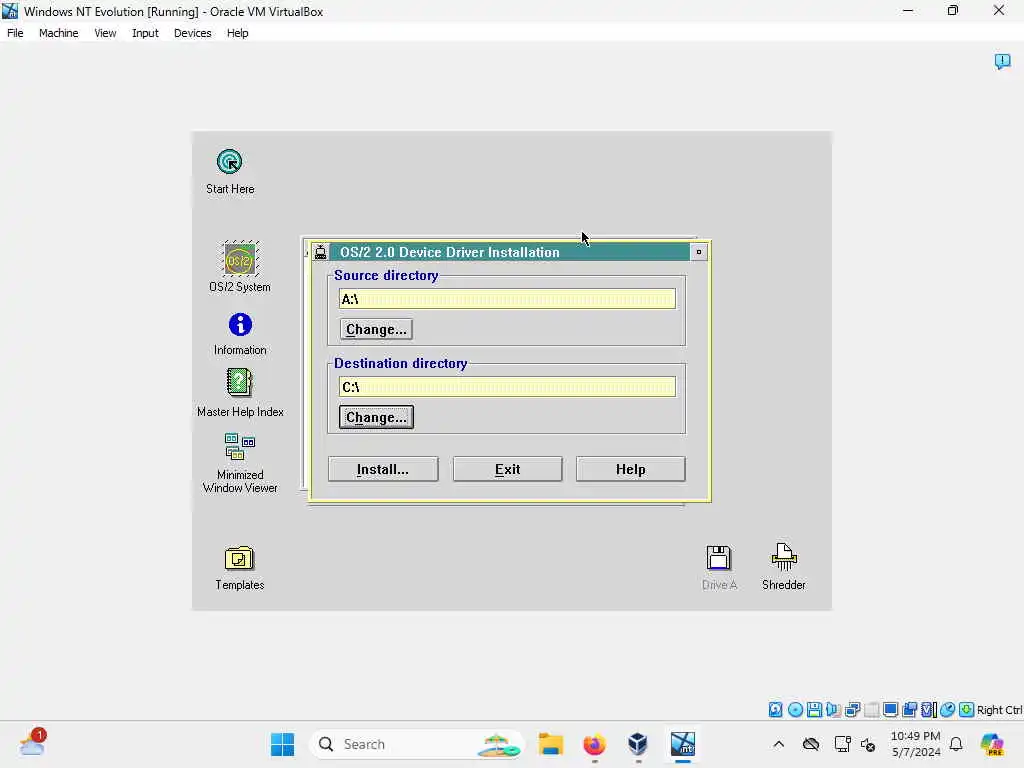The height and width of the screenshot is (768, 1024).
Task: Open the Machine menu
Action: point(59,33)
